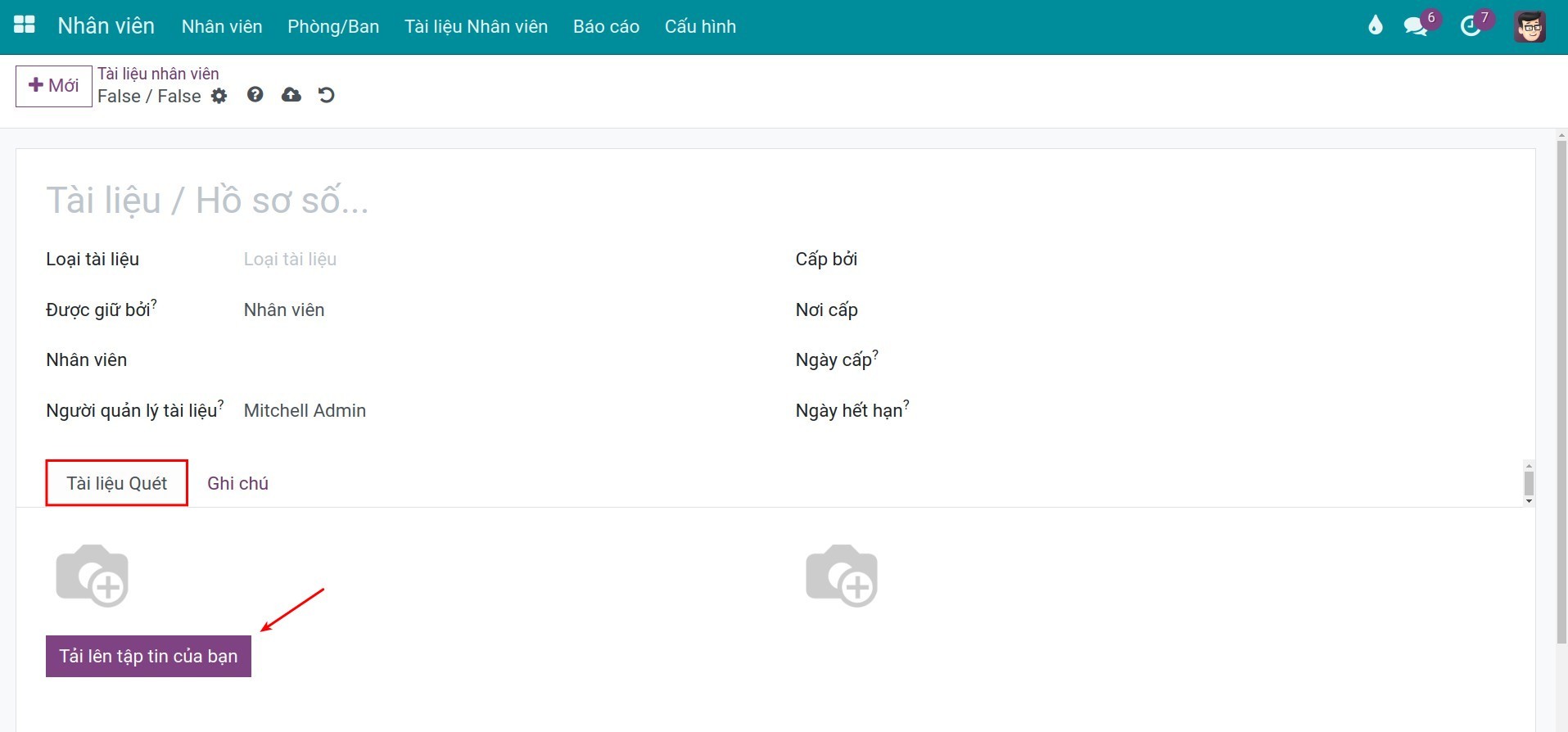Screen dimensions: 1568x732
Task: Open the Báo cáo menu
Action: tap(606, 26)
